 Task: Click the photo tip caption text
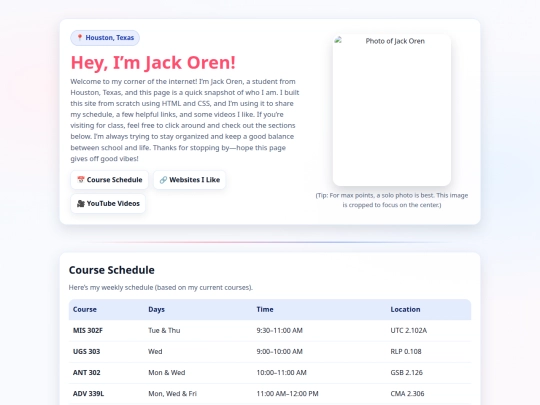[392, 200]
